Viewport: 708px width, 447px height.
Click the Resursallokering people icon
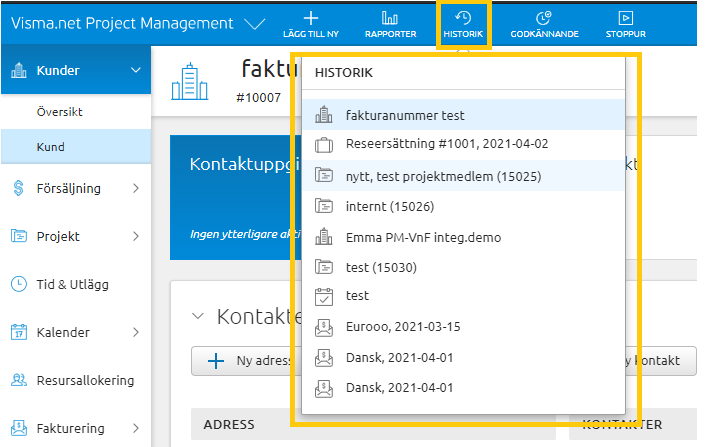pos(19,380)
